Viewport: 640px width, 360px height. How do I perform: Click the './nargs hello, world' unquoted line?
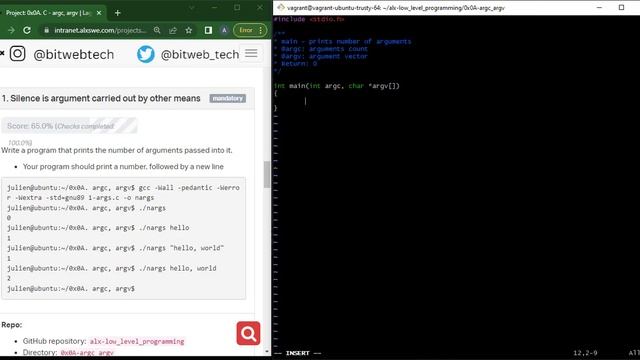point(111,268)
